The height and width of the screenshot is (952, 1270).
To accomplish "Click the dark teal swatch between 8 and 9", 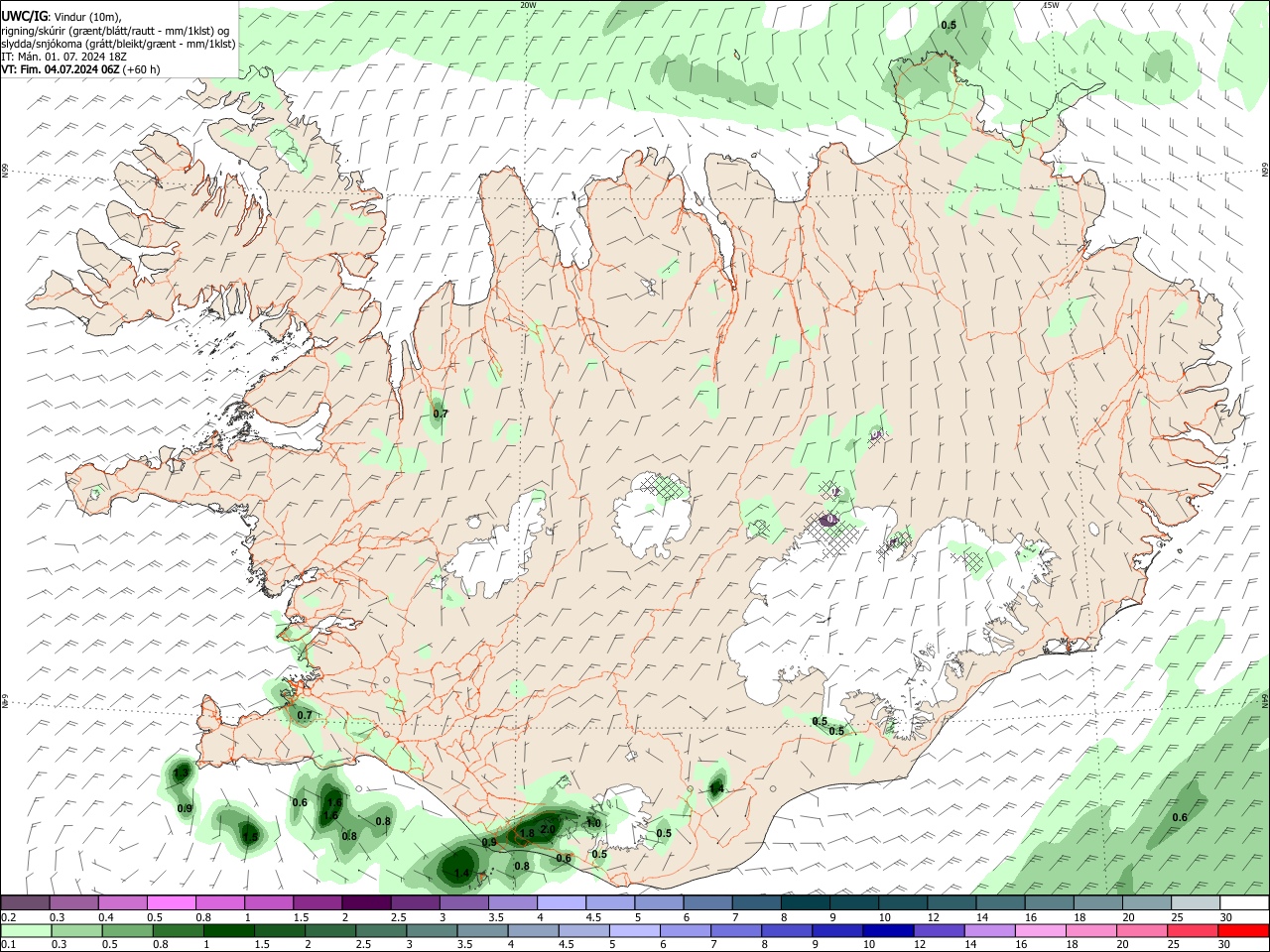I will click(806, 903).
